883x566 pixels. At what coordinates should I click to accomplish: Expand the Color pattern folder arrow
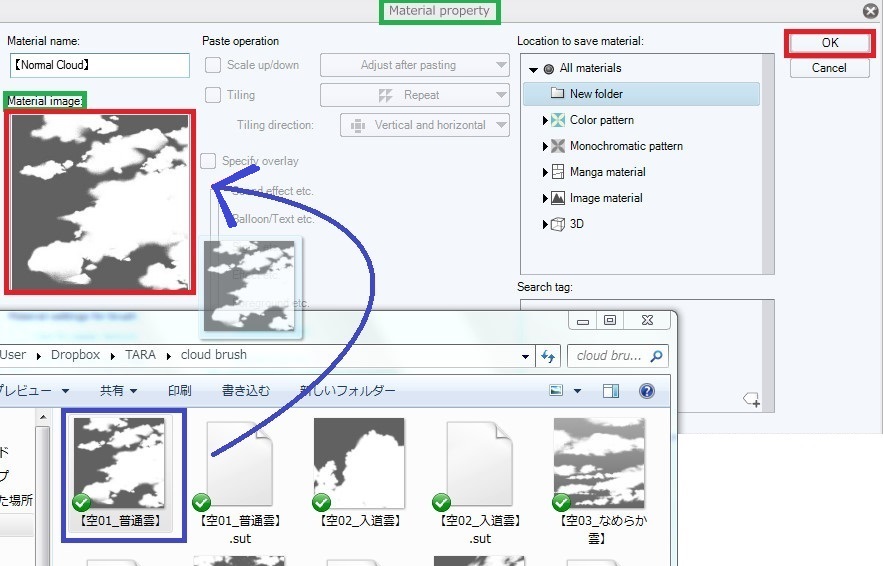(545, 121)
